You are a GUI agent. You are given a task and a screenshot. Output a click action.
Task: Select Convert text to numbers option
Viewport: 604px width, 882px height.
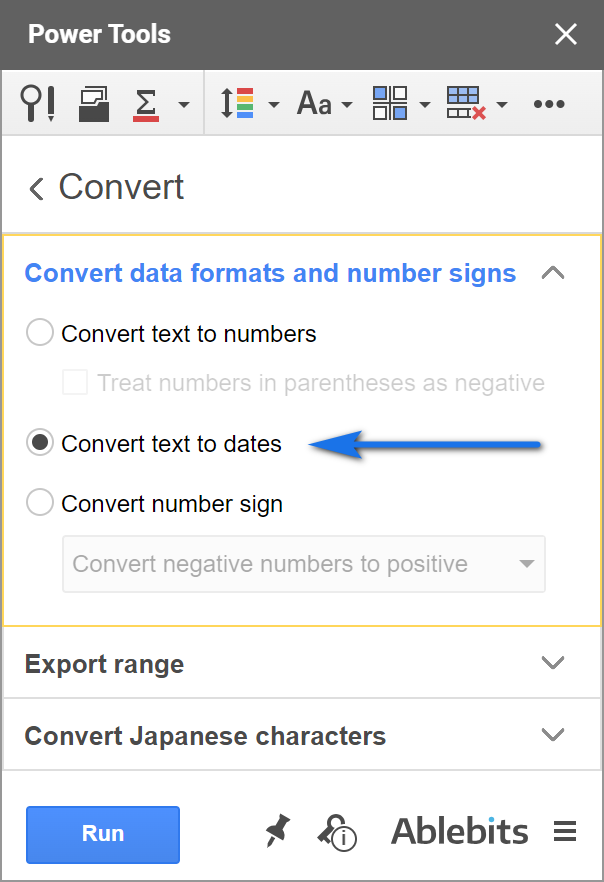pyautogui.click(x=40, y=333)
